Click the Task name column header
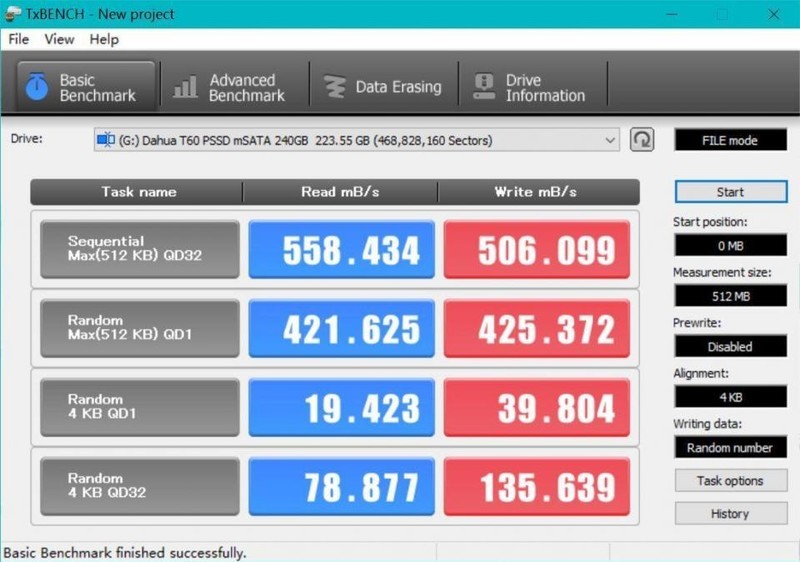The width and height of the screenshot is (800, 562). click(137, 192)
